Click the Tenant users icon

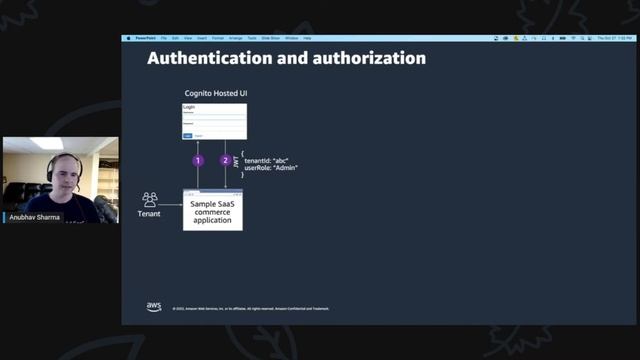pos(150,200)
